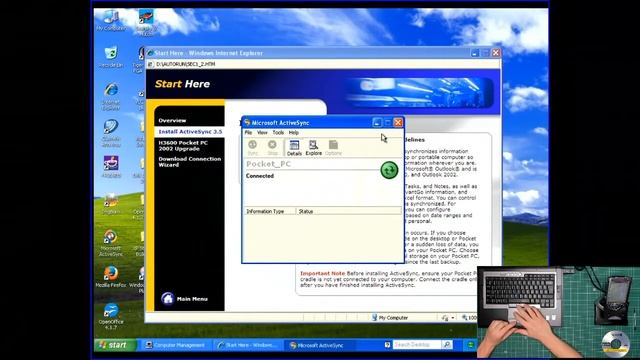Select the Overview item in the Start Here sidebar
Image resolution: width=640 pixels, height=360 pixels.
click(x=172, y=120)
